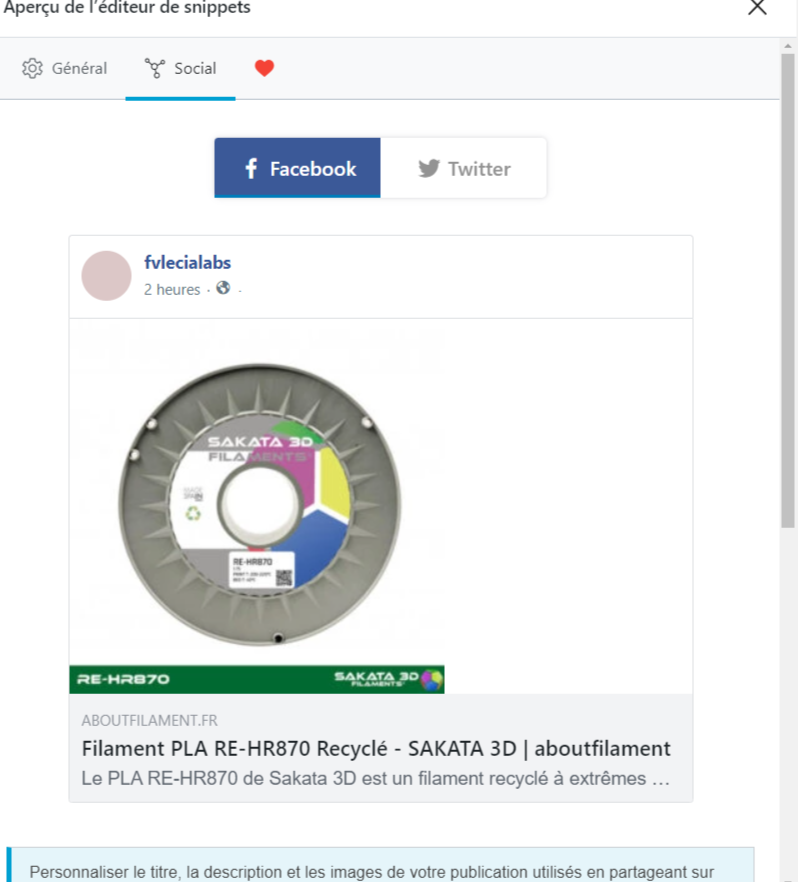Click the round profile avatar placeholder

click(x=106, y=276)
